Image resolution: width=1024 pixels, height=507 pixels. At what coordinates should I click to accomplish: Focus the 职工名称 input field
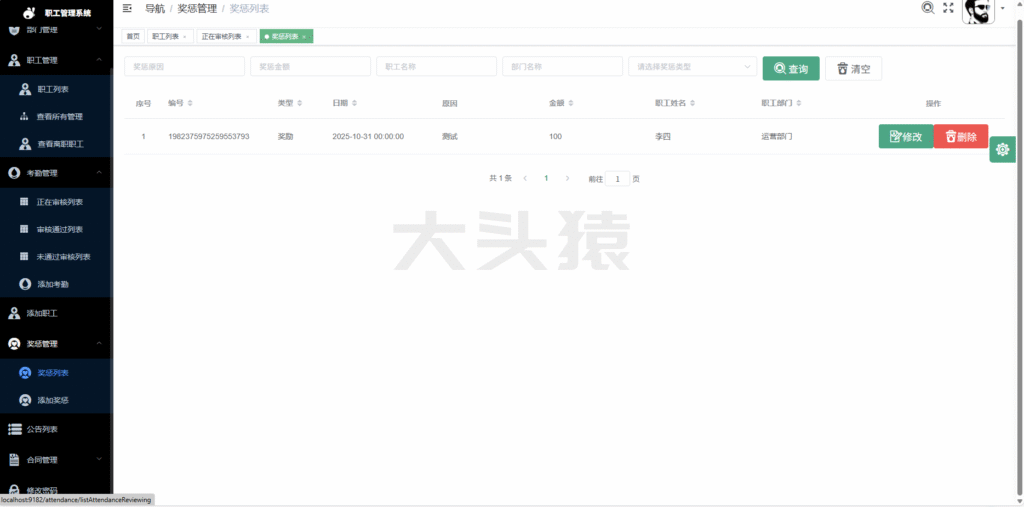pos(436,67)
